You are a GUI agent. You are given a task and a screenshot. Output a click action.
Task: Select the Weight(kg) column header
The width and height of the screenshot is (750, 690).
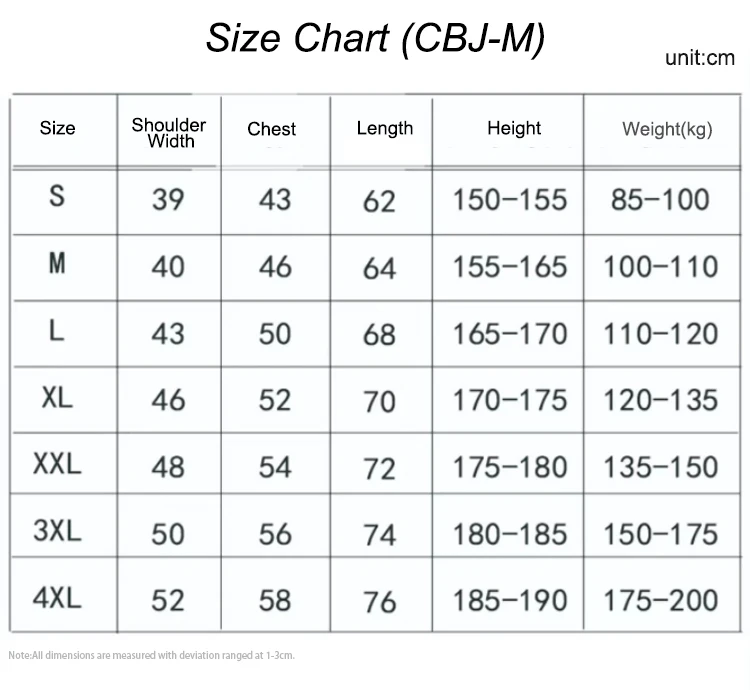pos(667,129)
